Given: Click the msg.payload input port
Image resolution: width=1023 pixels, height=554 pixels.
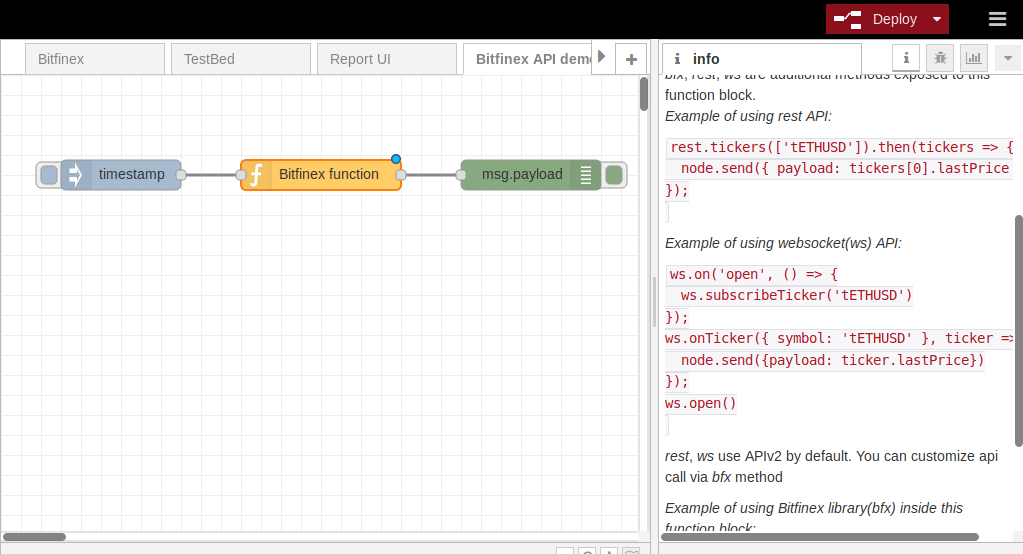Looking at the screenshot, I should click(x=461, y=175).
